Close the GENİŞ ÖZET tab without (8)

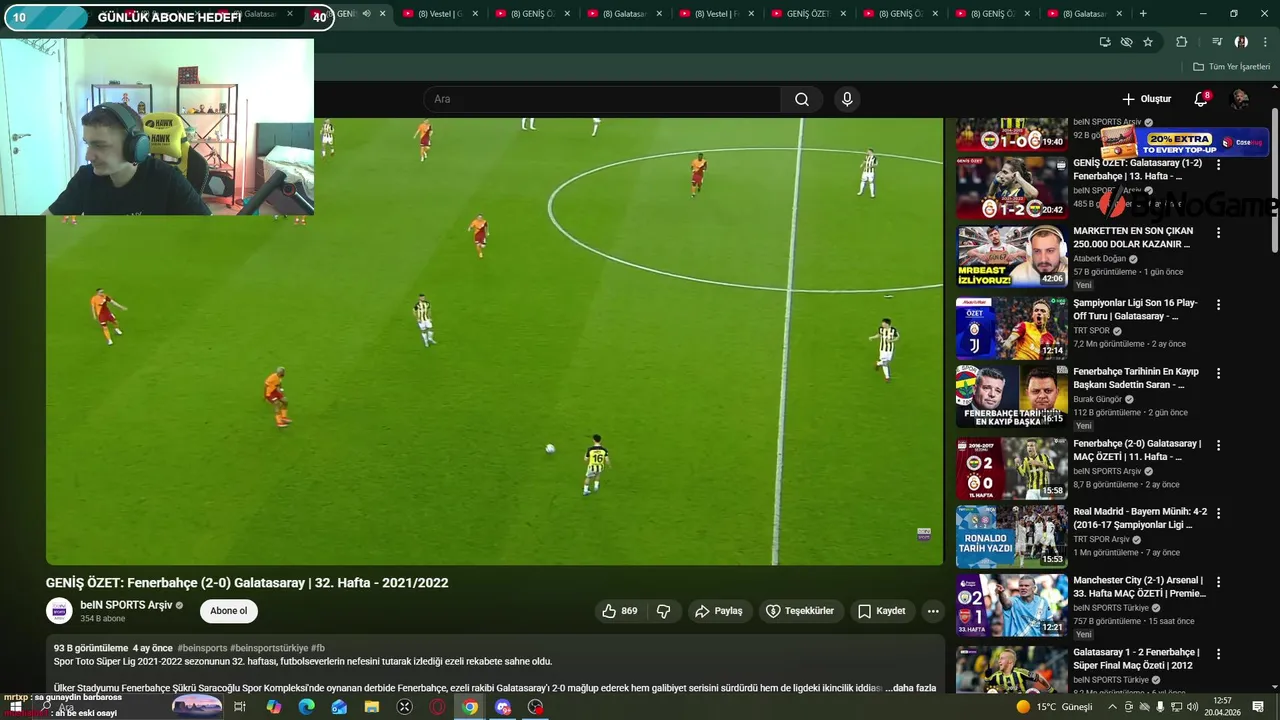[x=843, y=14]
